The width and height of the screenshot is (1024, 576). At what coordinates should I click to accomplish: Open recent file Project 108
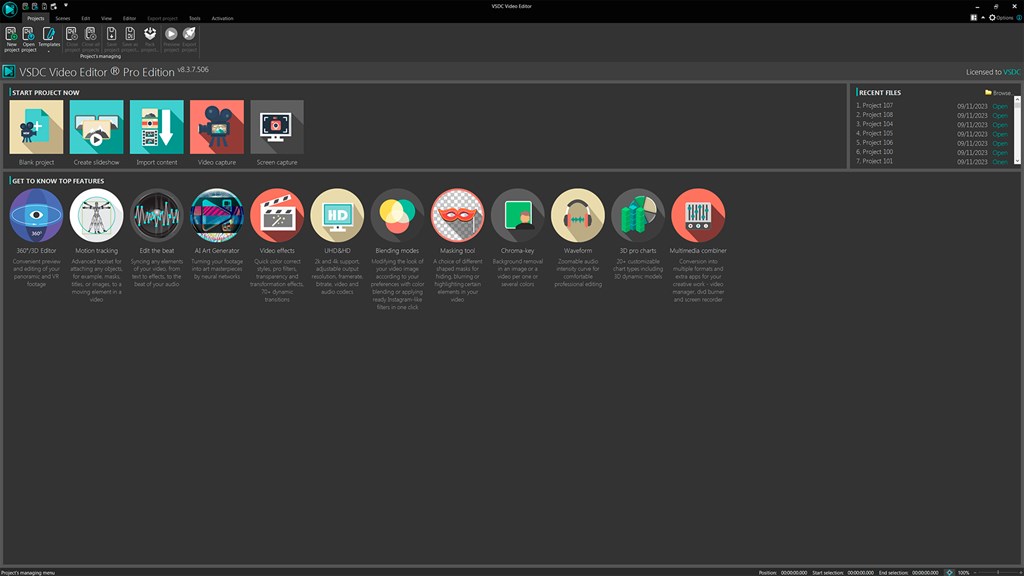(1000, 115)
